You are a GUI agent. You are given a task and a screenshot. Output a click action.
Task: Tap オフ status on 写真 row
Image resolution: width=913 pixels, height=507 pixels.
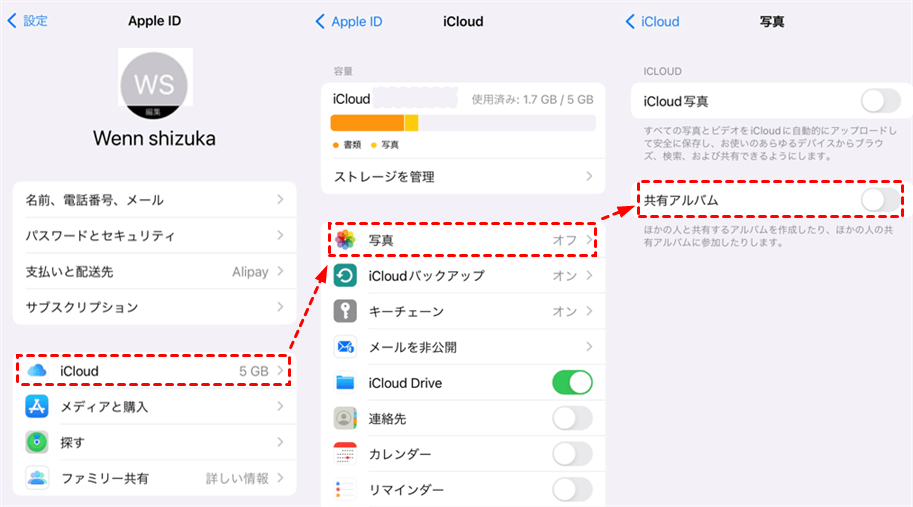pos(564,240)
